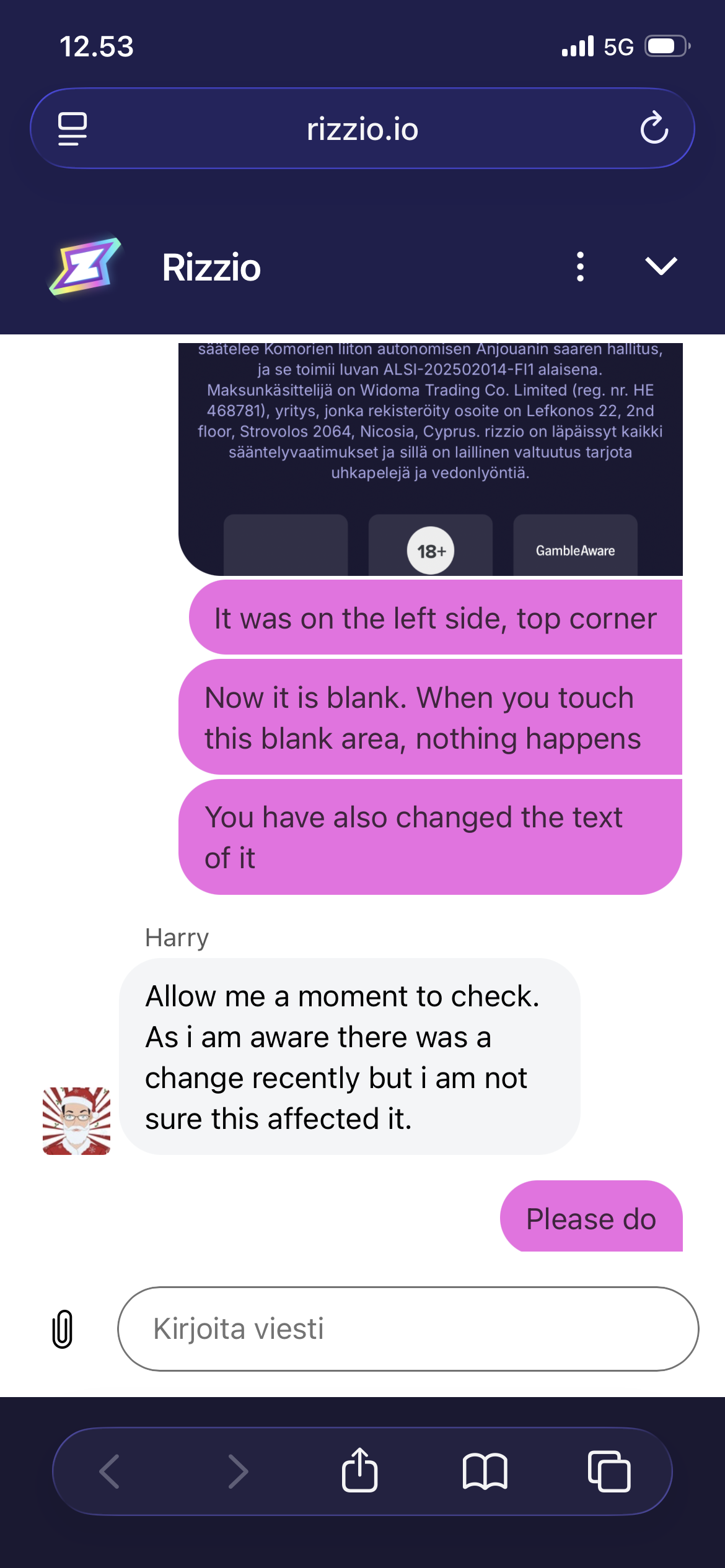
Task: Click the Kirjoita viesti message field
Action: (x=408, y=1329)
